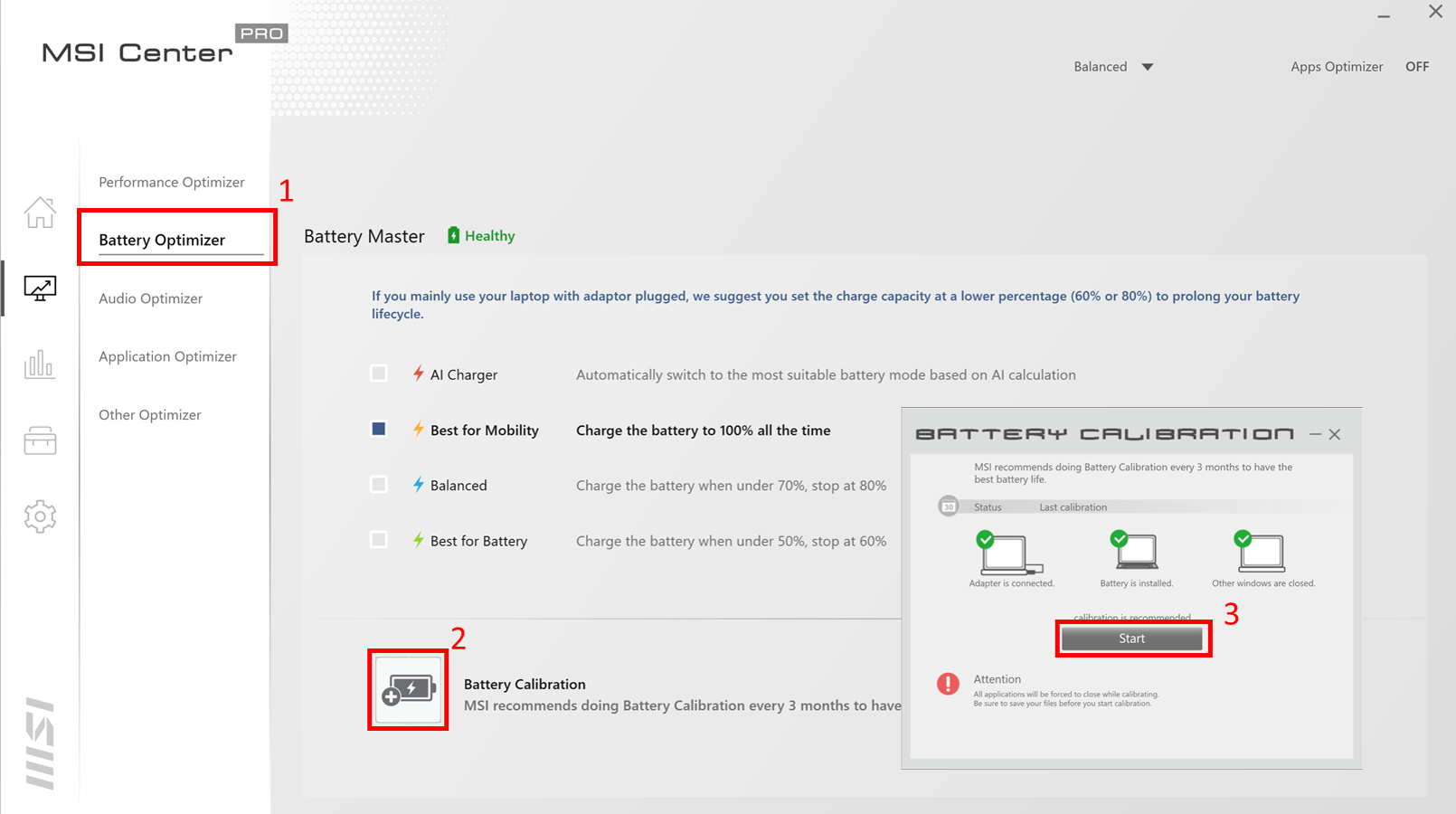Close the Battery Calibration dialog
This screenshot has width=1456, height=814.
point(1335,435)
